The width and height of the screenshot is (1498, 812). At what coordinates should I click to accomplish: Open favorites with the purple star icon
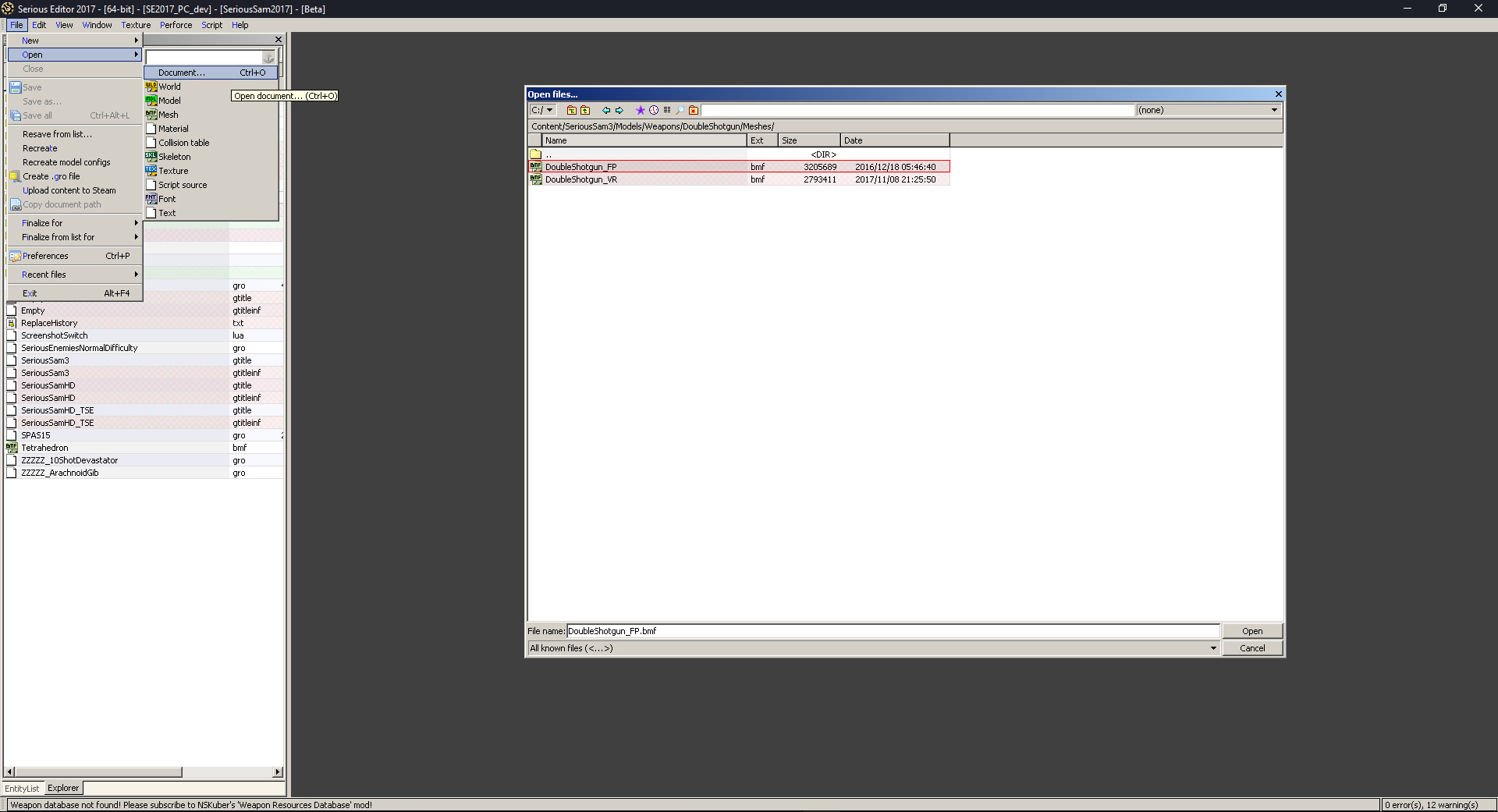(x=641, y=110)
